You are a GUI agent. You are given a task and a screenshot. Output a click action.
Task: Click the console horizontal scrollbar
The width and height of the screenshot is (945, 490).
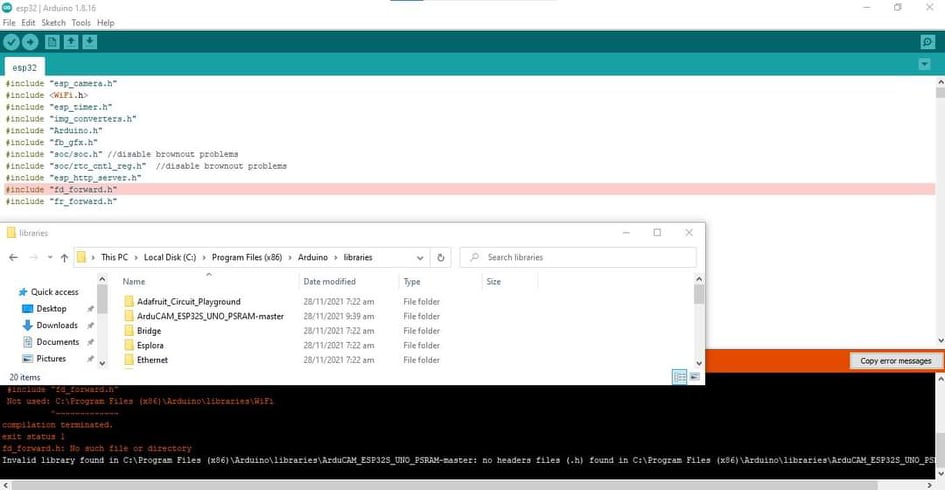click(445, 485)
